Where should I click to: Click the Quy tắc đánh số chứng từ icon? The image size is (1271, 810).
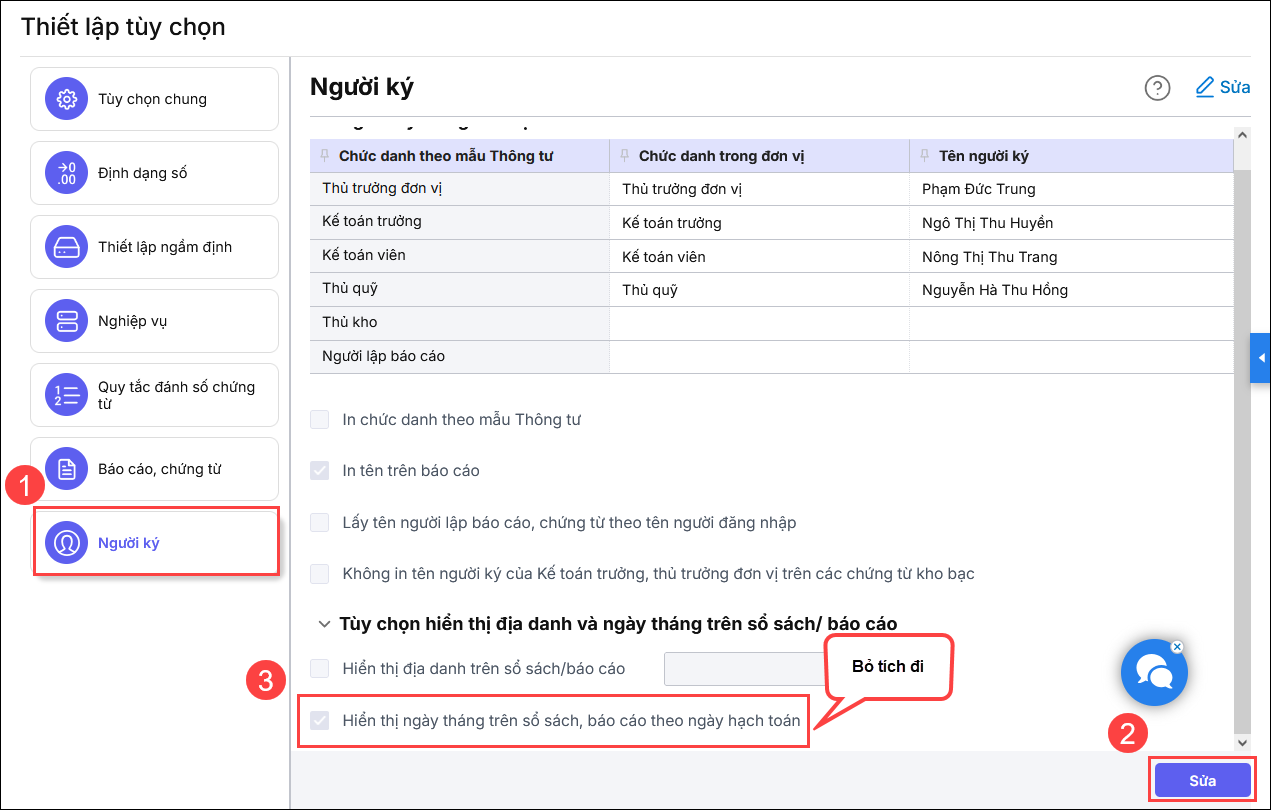tap(67, 395)
